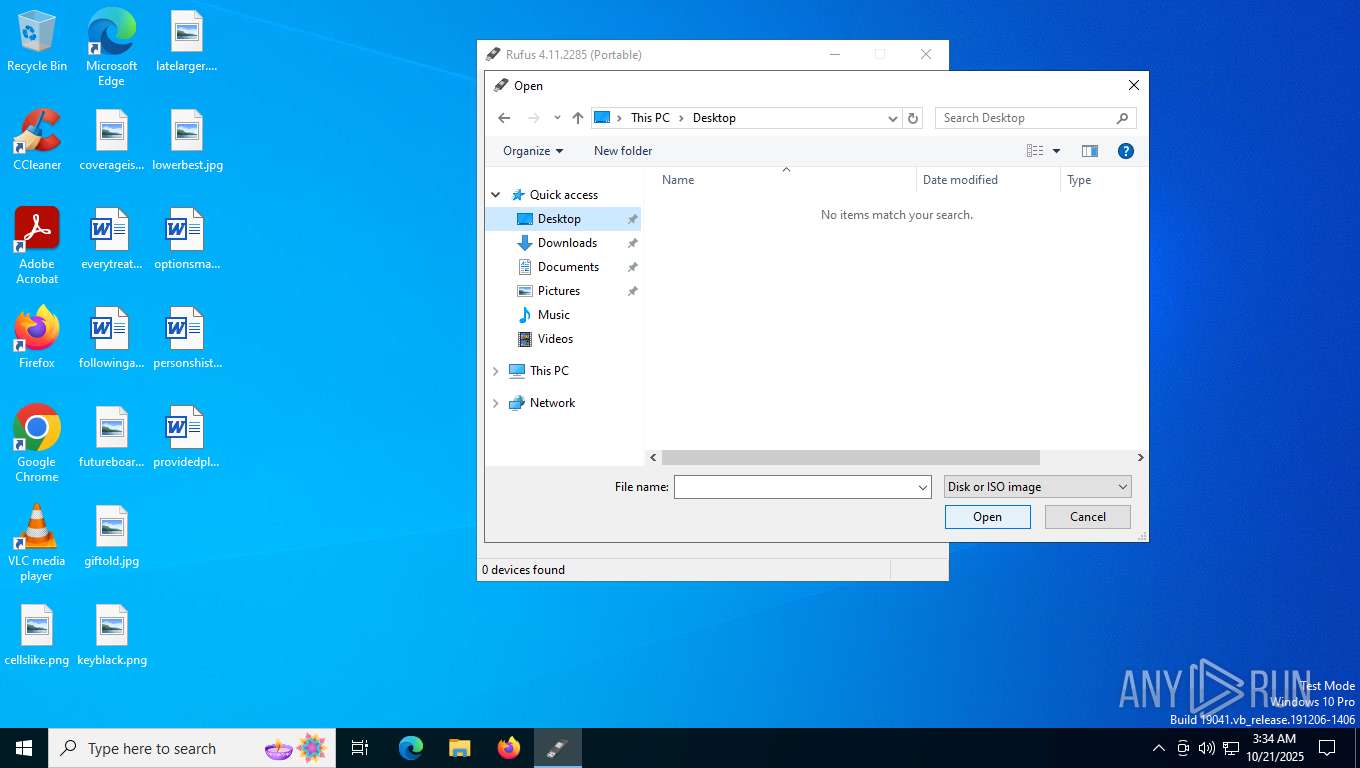
Task: Close the Open dialog
Action: pos(1133,86)
